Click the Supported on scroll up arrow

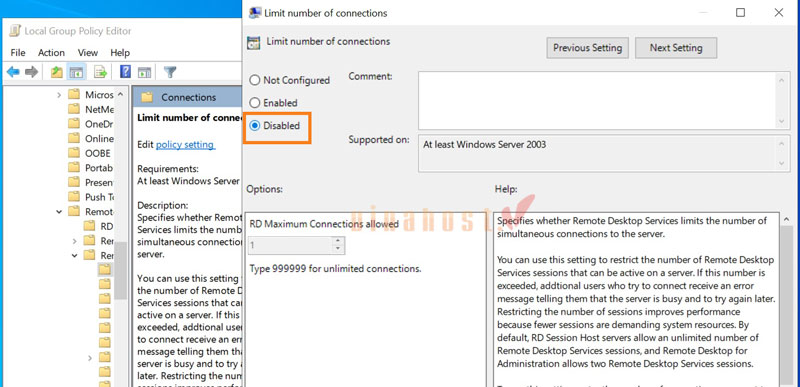(x=781, y=143)
